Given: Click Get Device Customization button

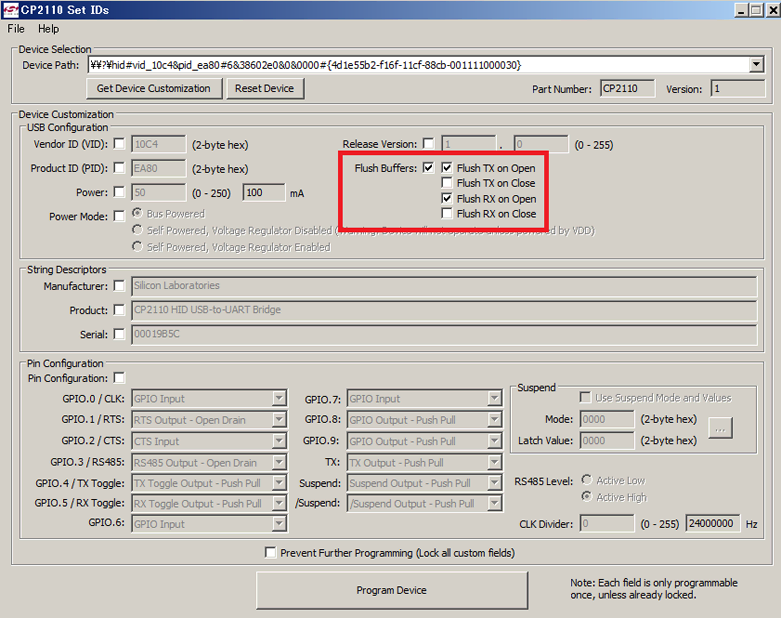Looking at the screenshot, I should pos(153,89).
